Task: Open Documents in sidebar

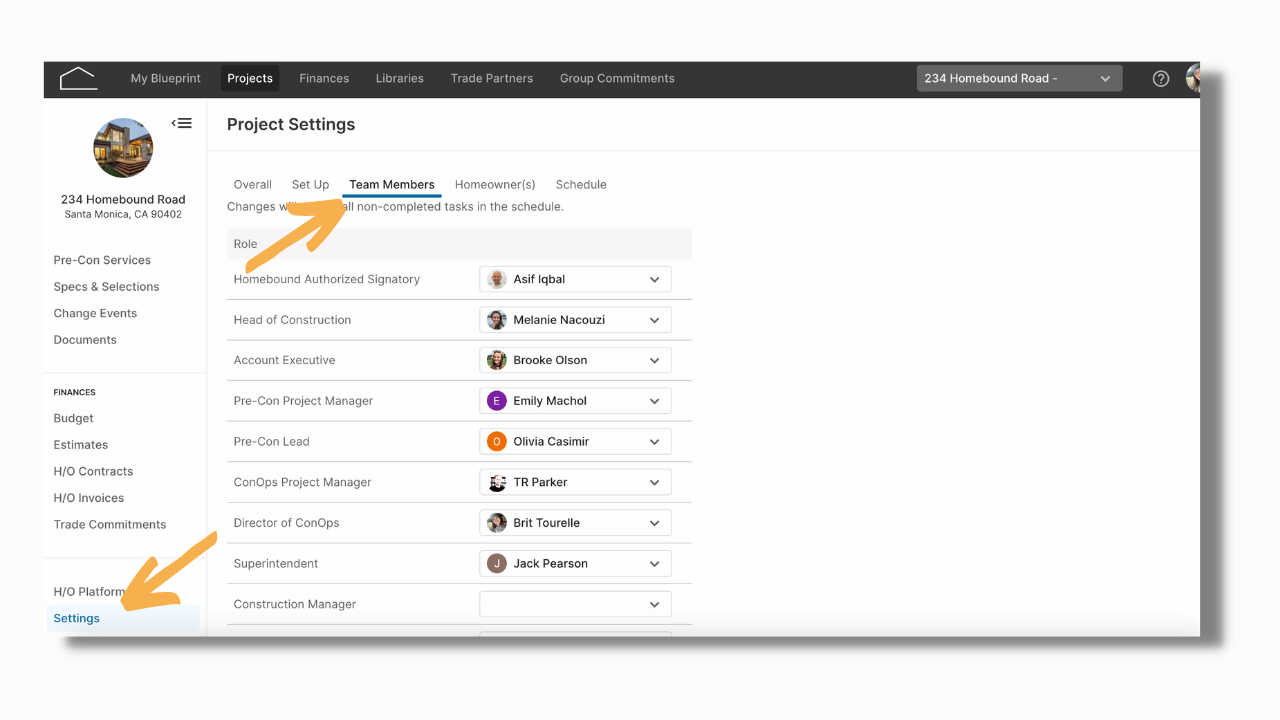Action: coord(85,340)
